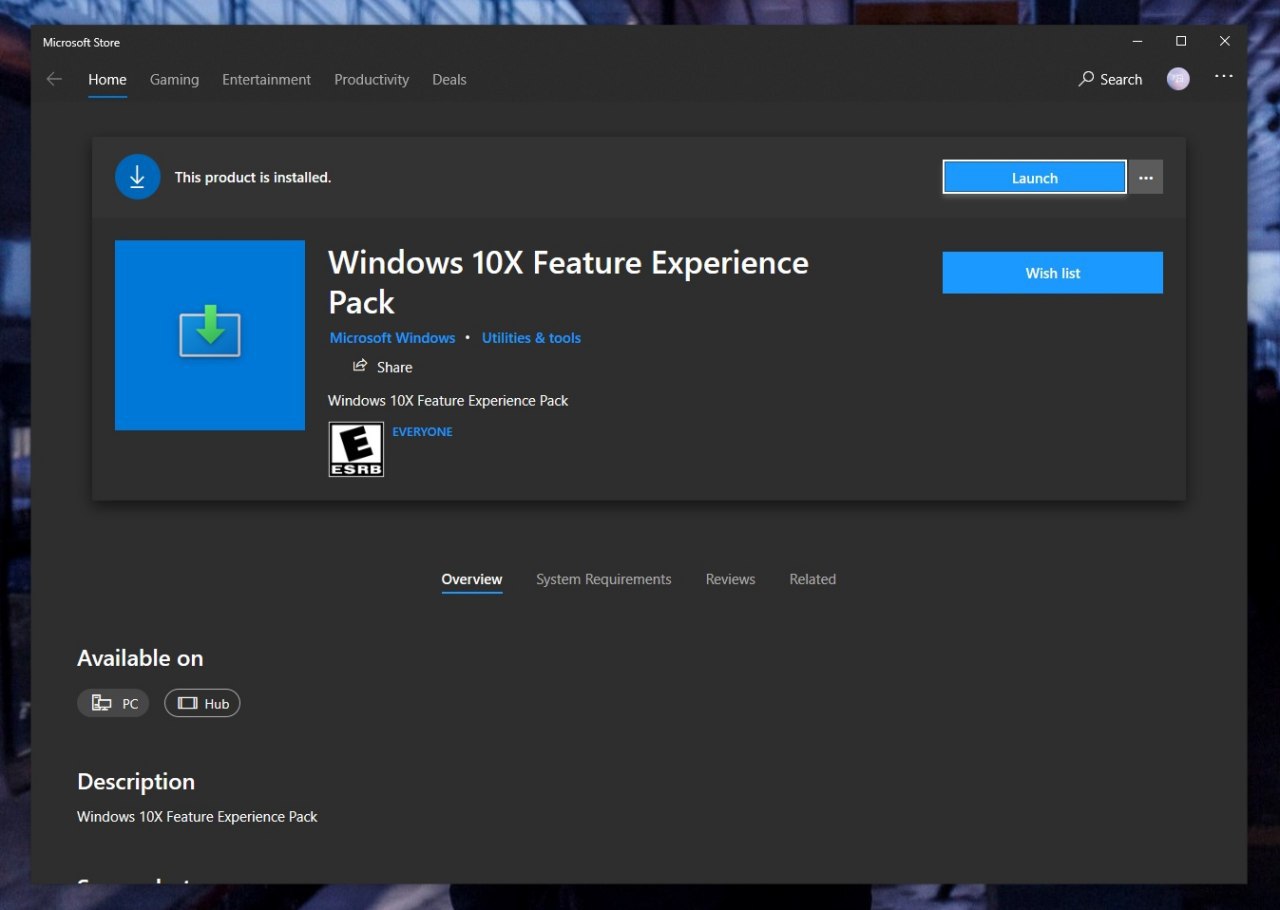Open more options next to Launch

click(1146, 177)
